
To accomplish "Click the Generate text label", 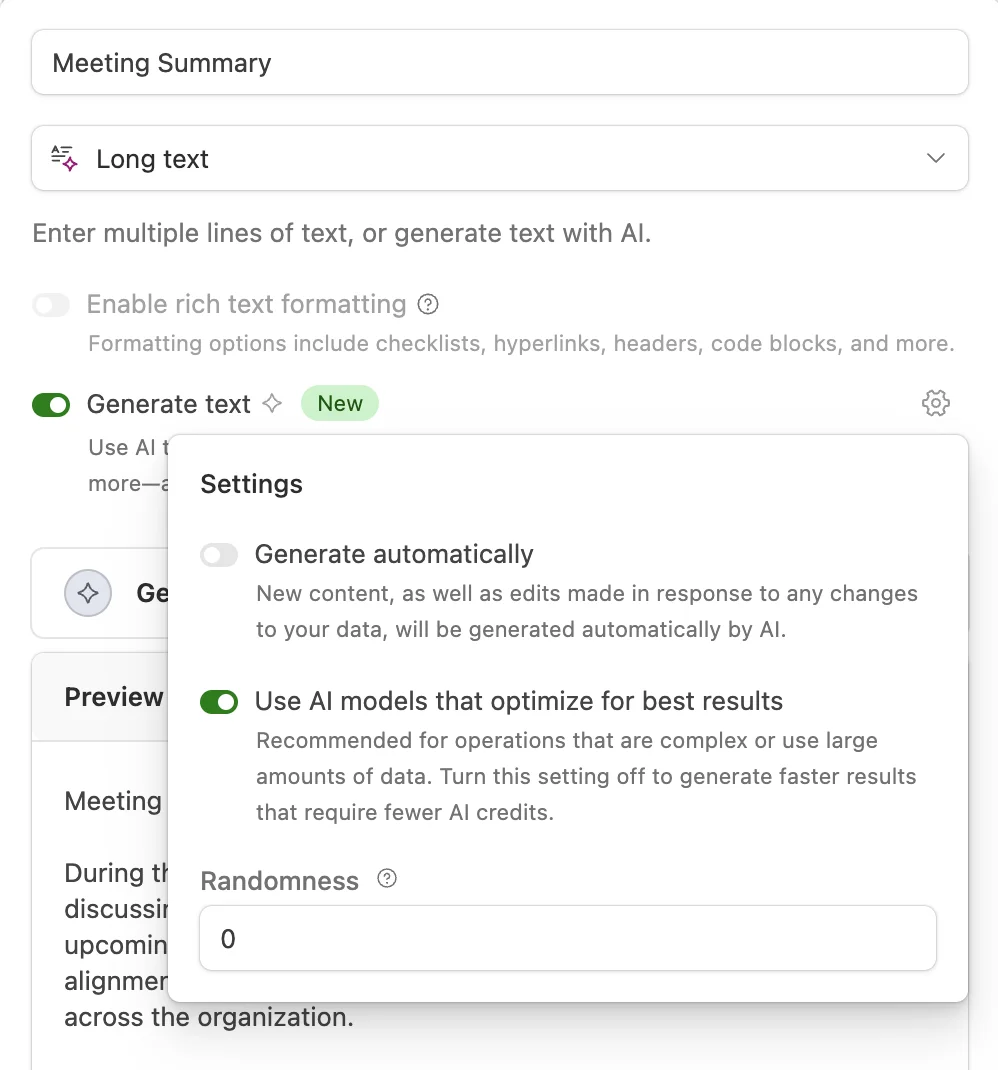I will click(168, 404).
